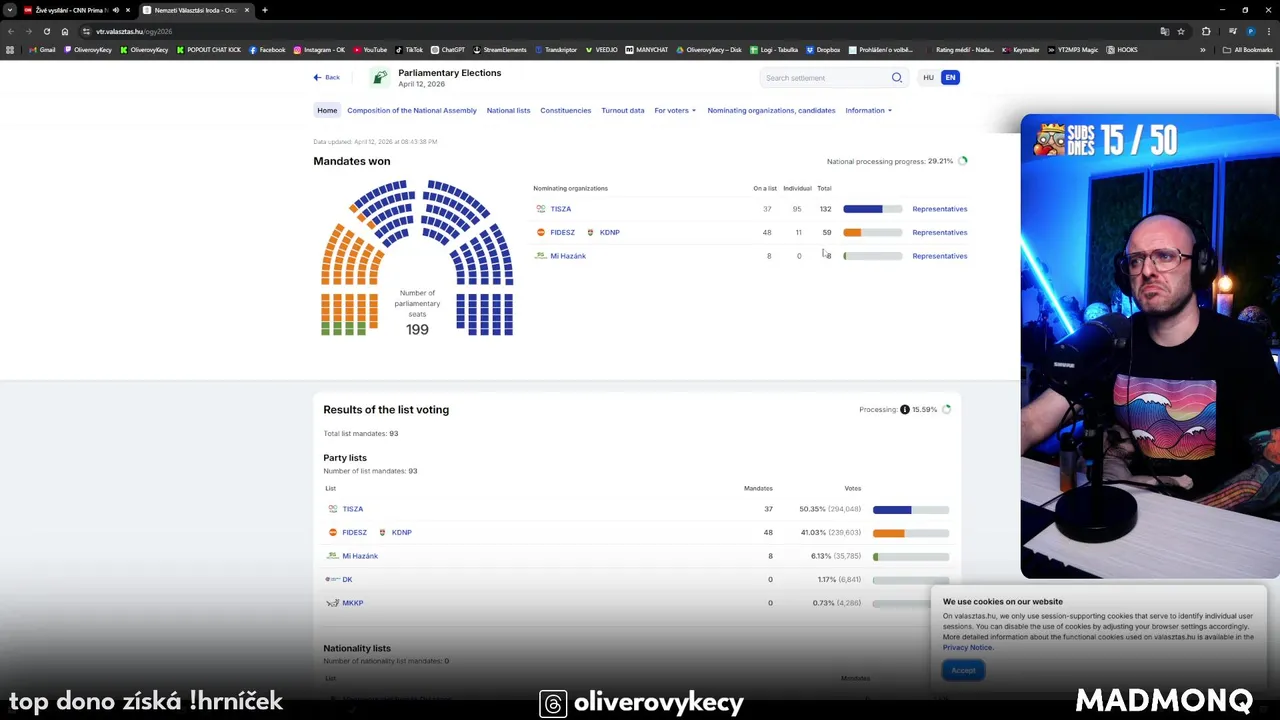The image size is (1280, 720).
Task: Open MKKP in the party lists
Action: [353, 603]
